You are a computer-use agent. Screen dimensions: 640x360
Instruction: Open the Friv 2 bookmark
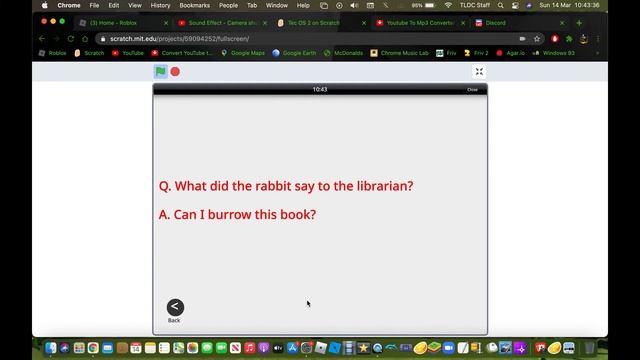point(476,53)
